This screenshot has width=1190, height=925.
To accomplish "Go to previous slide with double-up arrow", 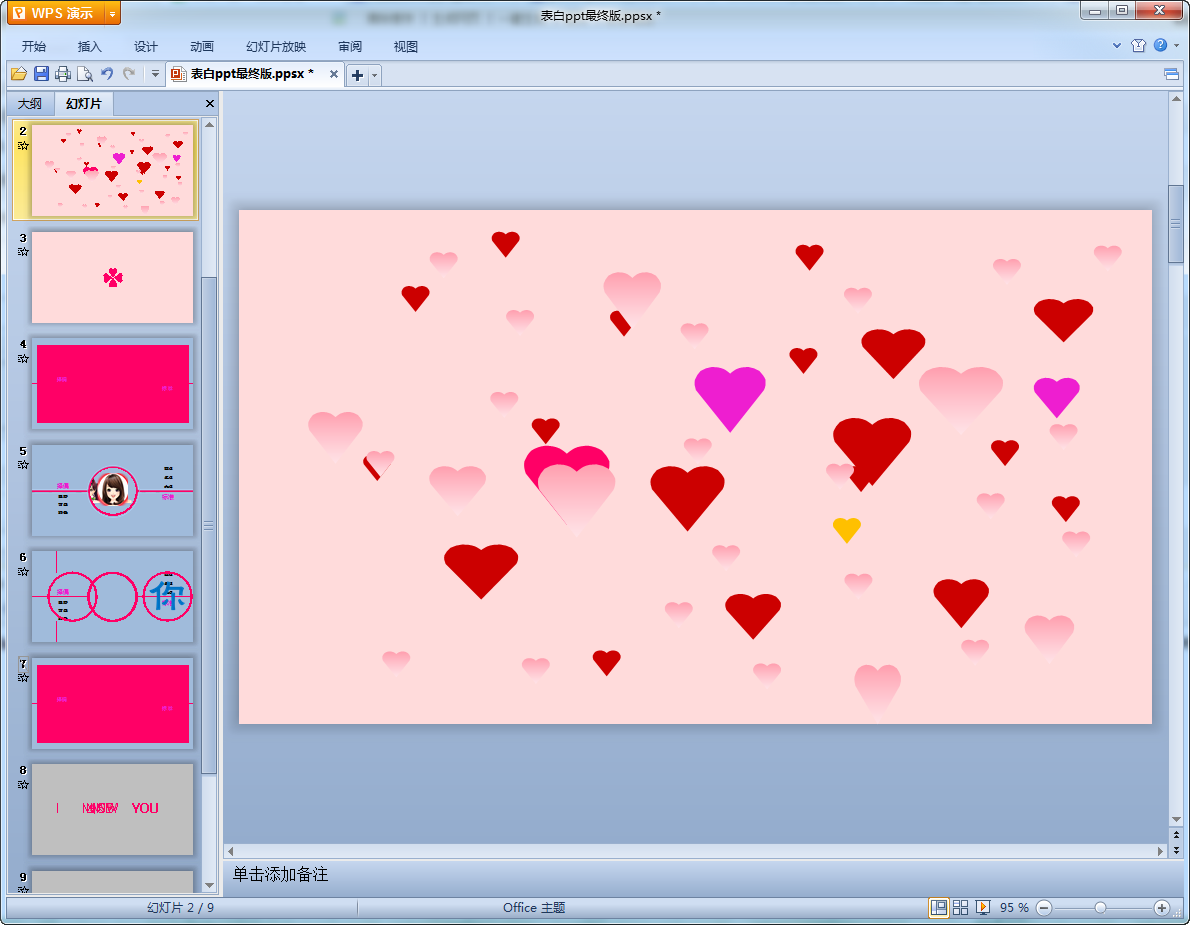I will (x=1176, y=835).
